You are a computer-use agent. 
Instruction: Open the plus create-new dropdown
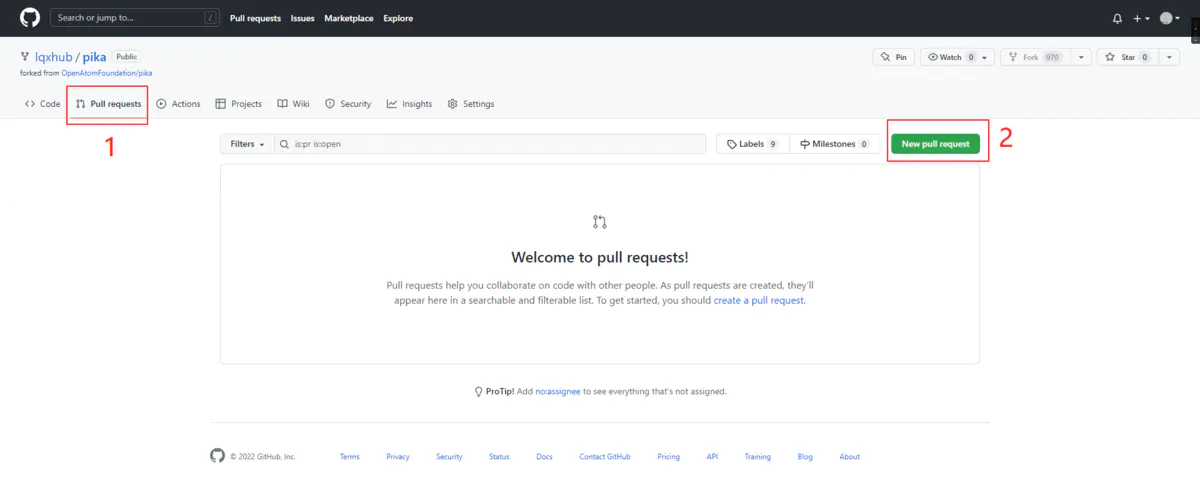[x=1142, y=18]
